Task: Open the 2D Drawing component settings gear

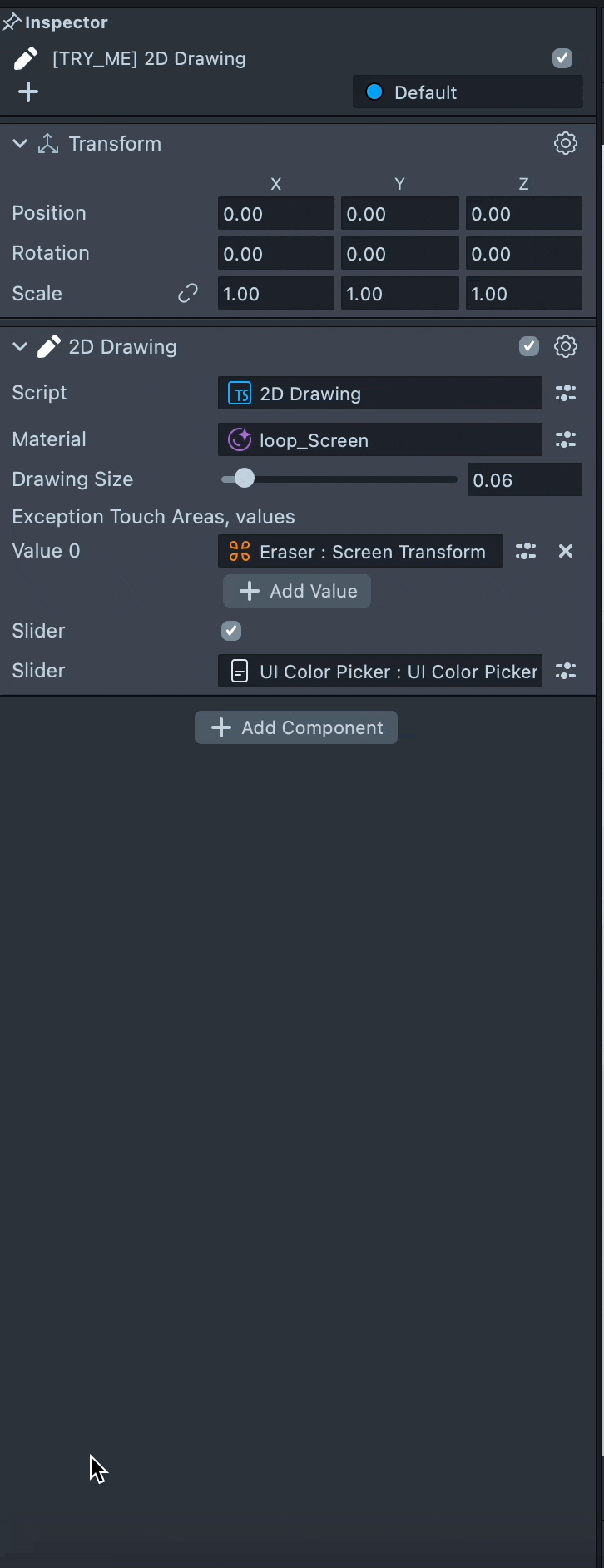Action: (x=566, y=346)
